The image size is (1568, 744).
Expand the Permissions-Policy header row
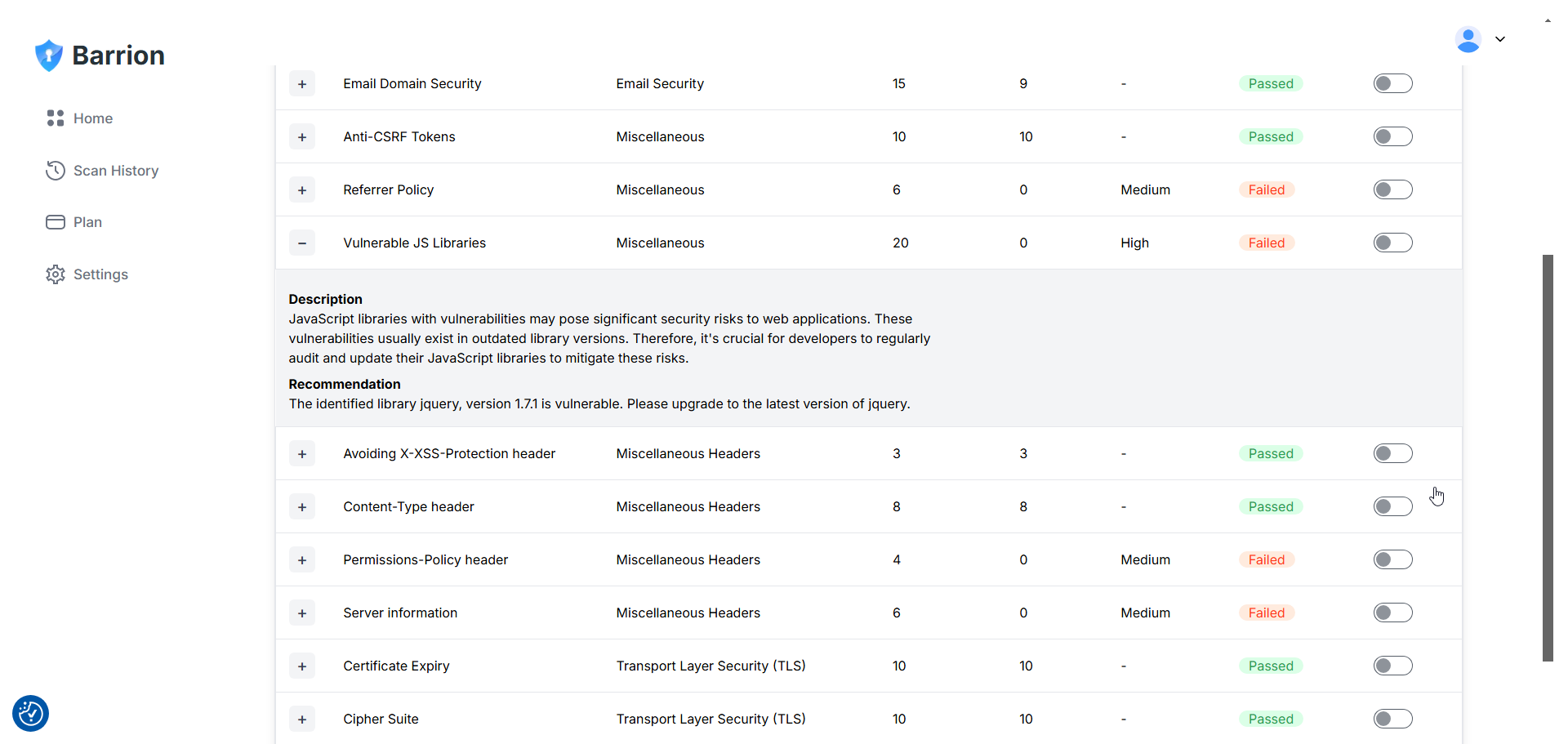[x=302, y=559]
